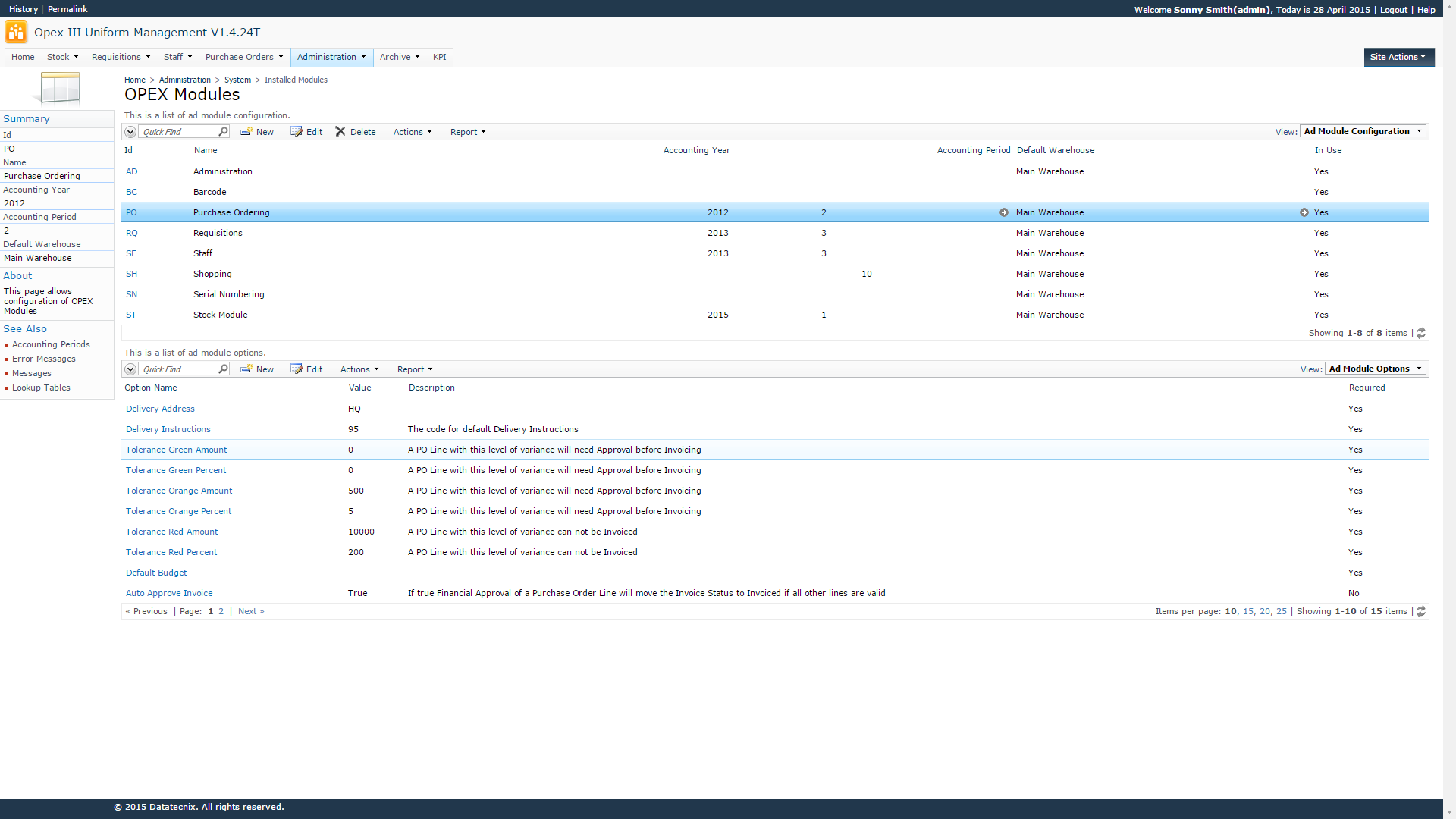1456x819 pixels.
Task: Open the Ad Module Configuration view dropdown
Action: [1363, 132]
